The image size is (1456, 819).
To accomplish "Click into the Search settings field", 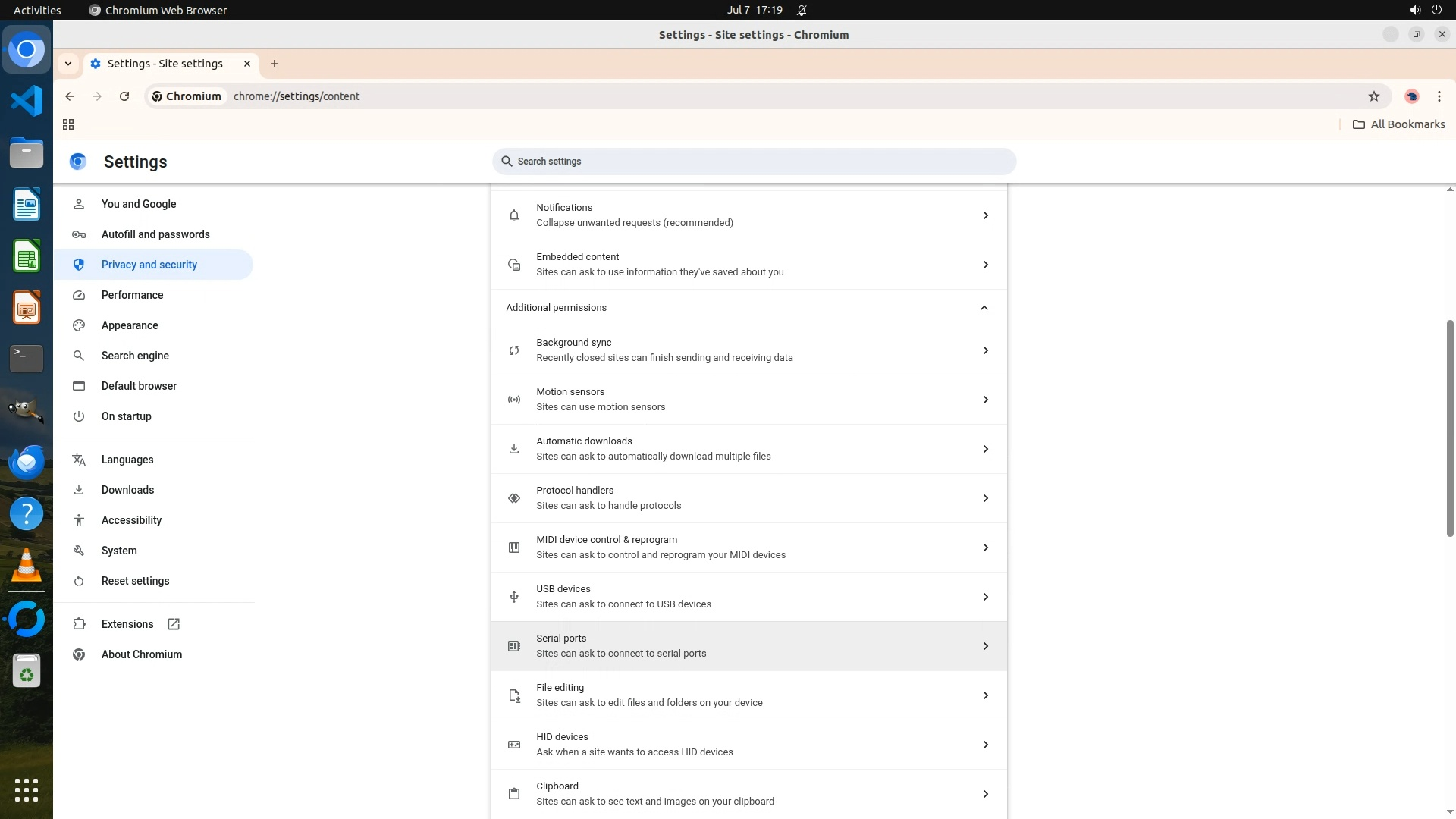I will 754,162.
